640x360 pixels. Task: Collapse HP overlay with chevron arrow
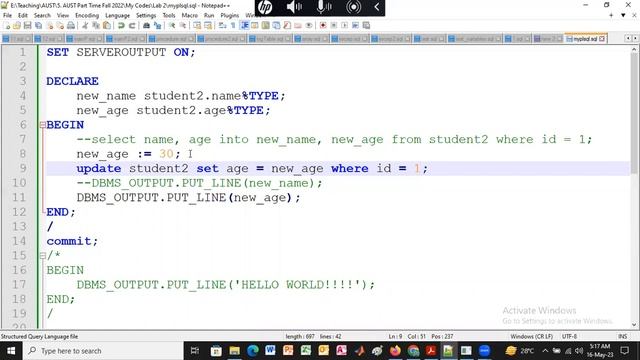coord(377,7)
